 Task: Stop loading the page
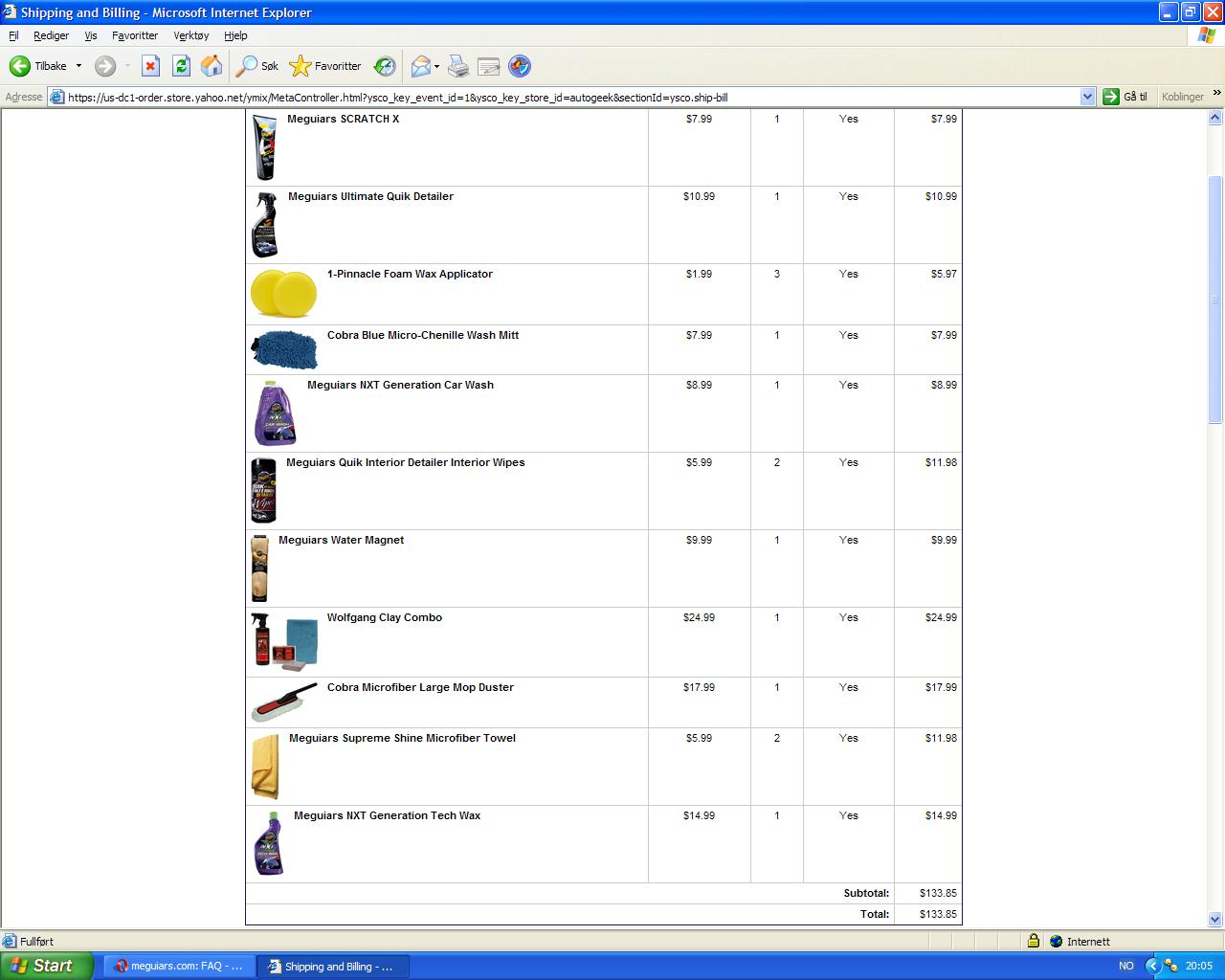coord(150,66)
